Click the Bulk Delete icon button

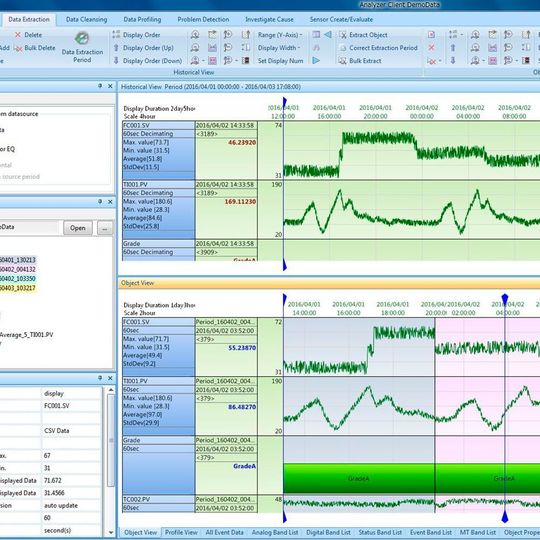(18, 48)
